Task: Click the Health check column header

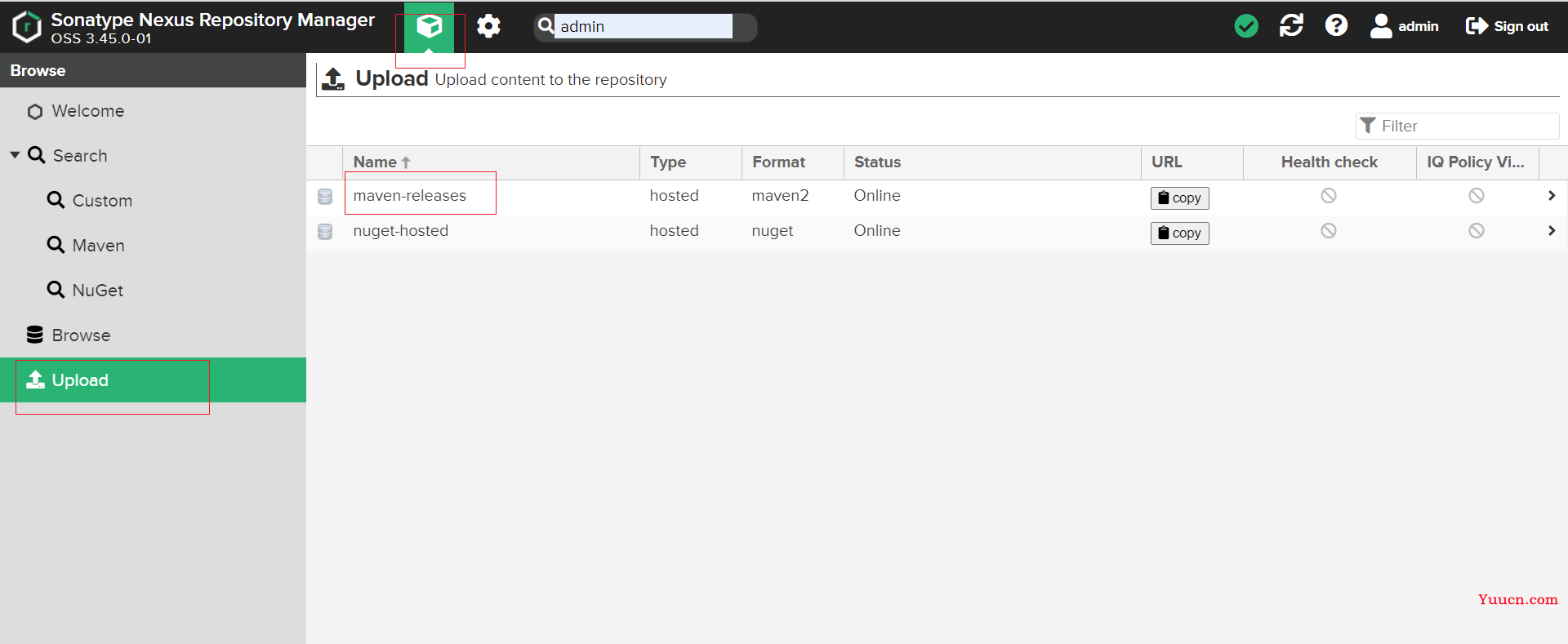Action: click(1330, 162)
